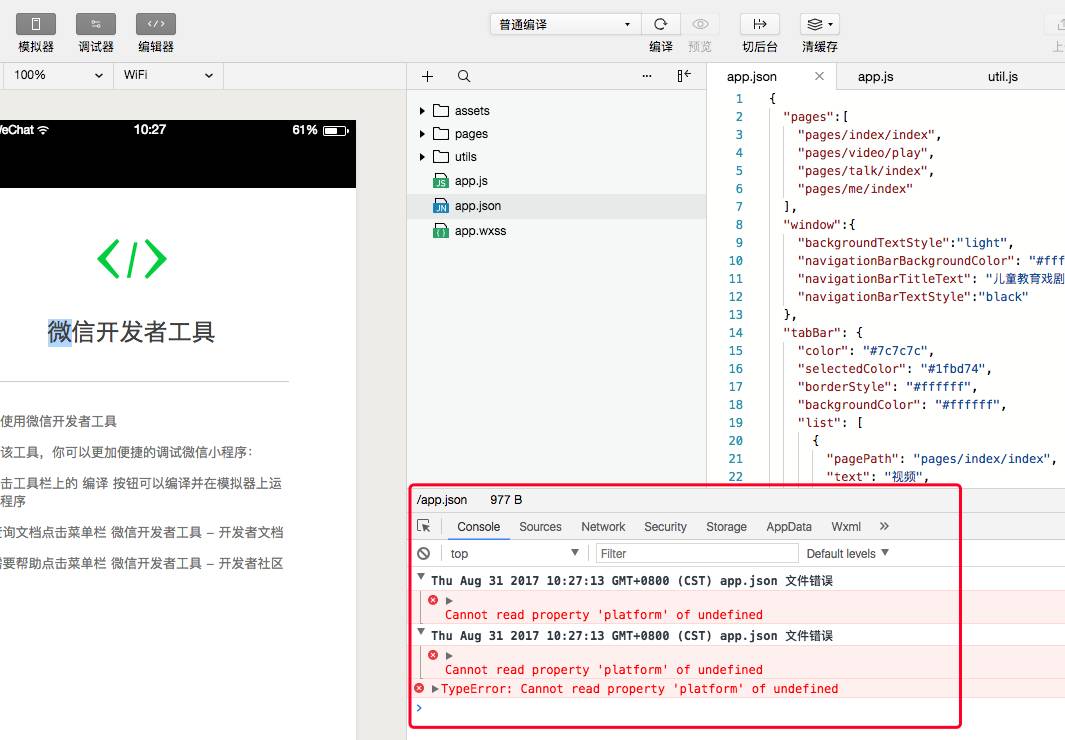Click the app.wxss file type icon
This screenshot has width=1065, height=740.
(x=441, y=231)
